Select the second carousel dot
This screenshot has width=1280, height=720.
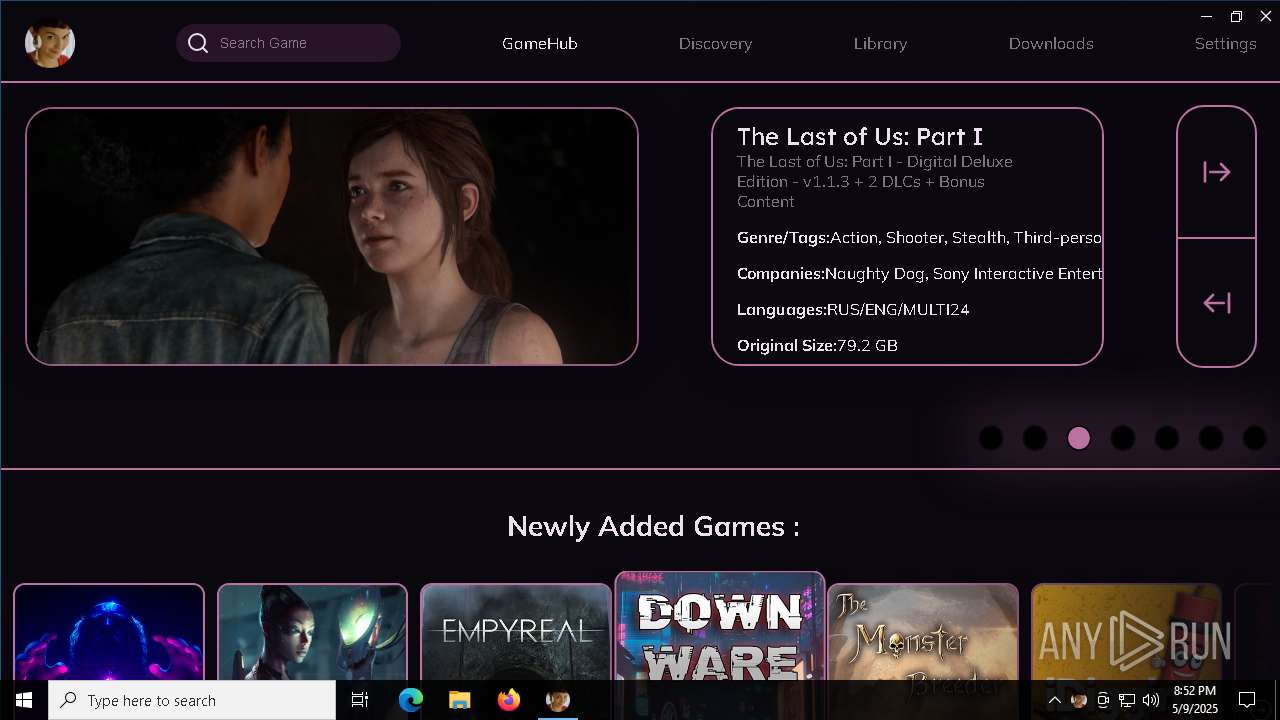click(1035, 438)
